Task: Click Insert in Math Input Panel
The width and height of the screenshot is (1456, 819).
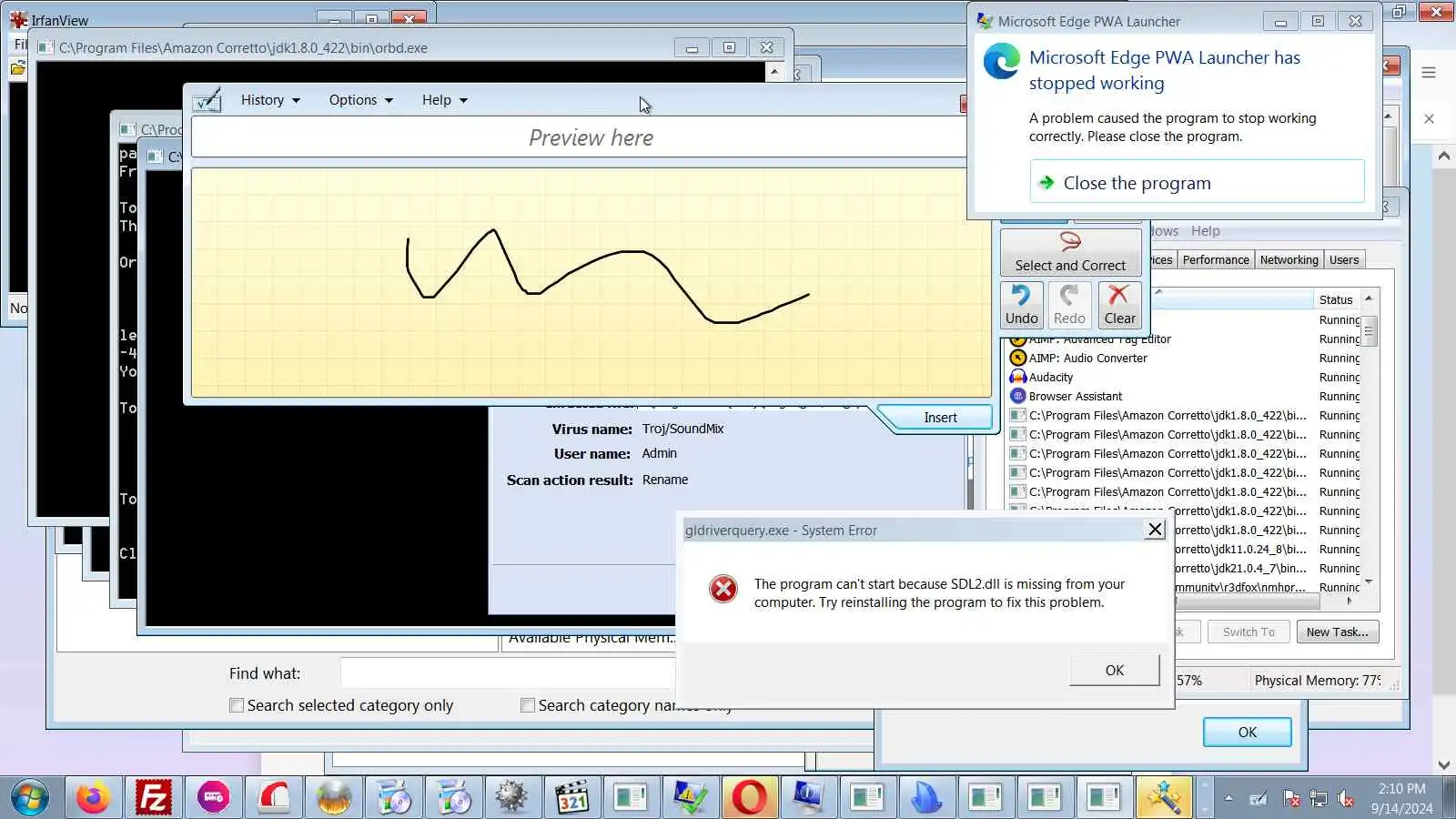Action: 940,418
